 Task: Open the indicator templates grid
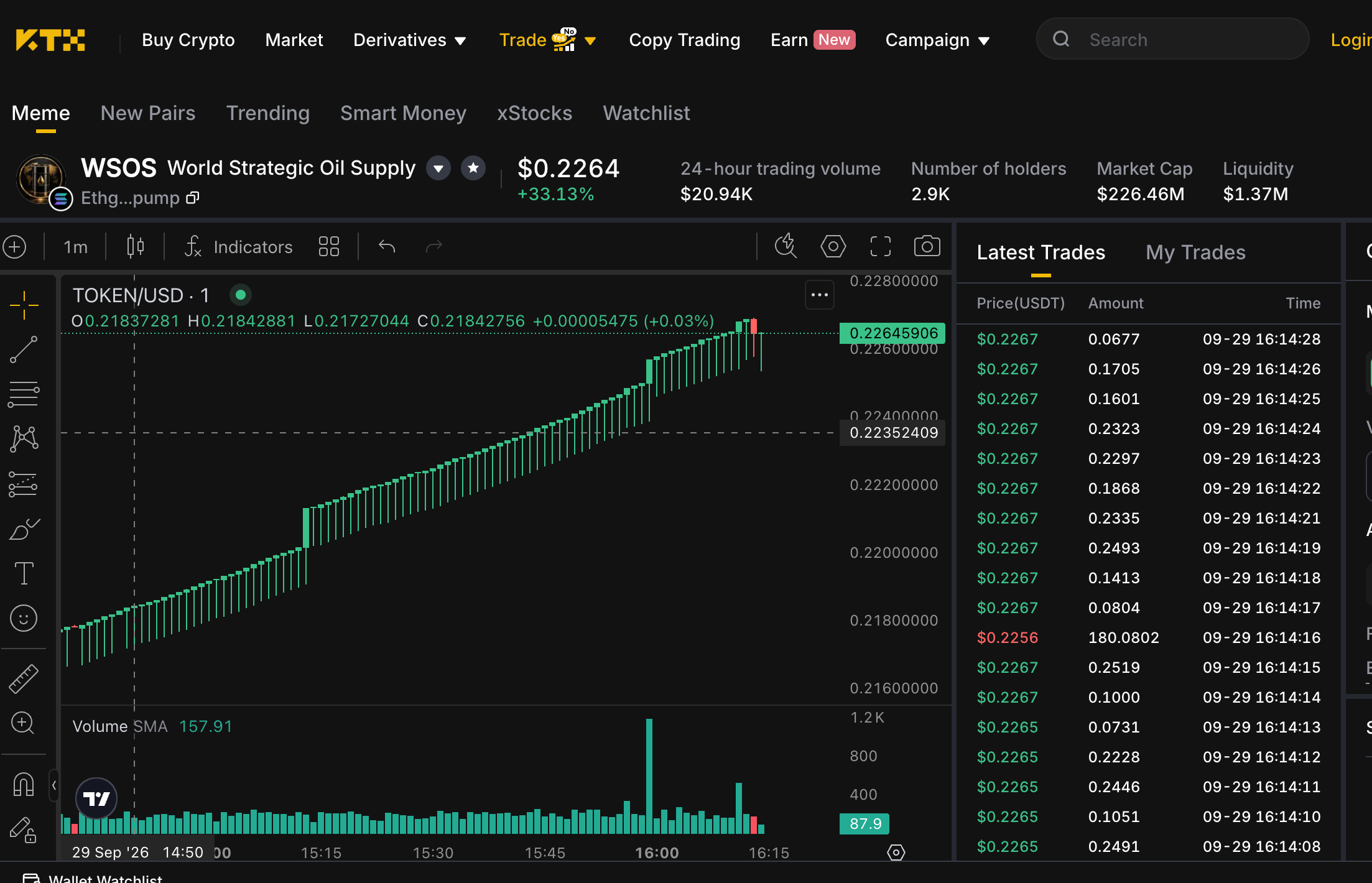[329, 247]
